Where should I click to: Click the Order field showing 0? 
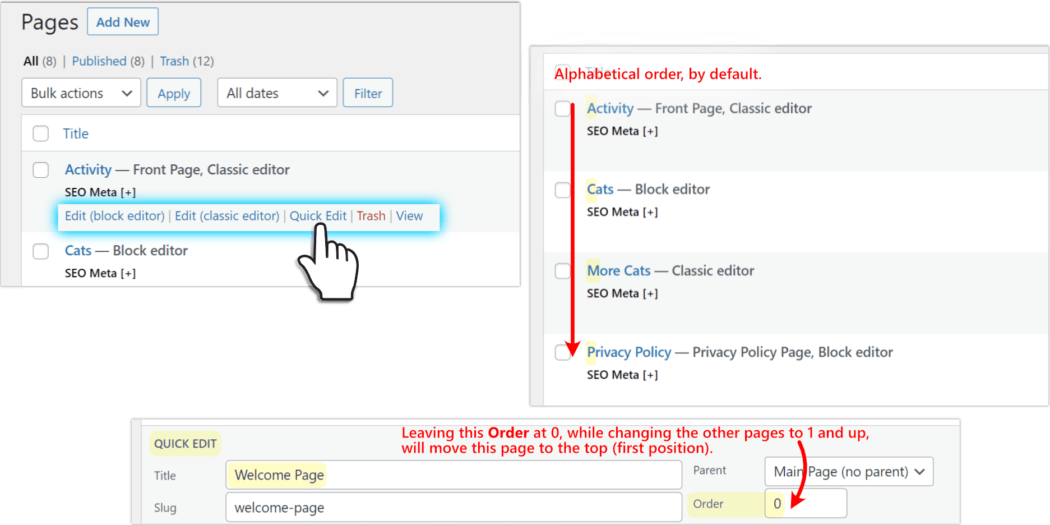point(806,503)
